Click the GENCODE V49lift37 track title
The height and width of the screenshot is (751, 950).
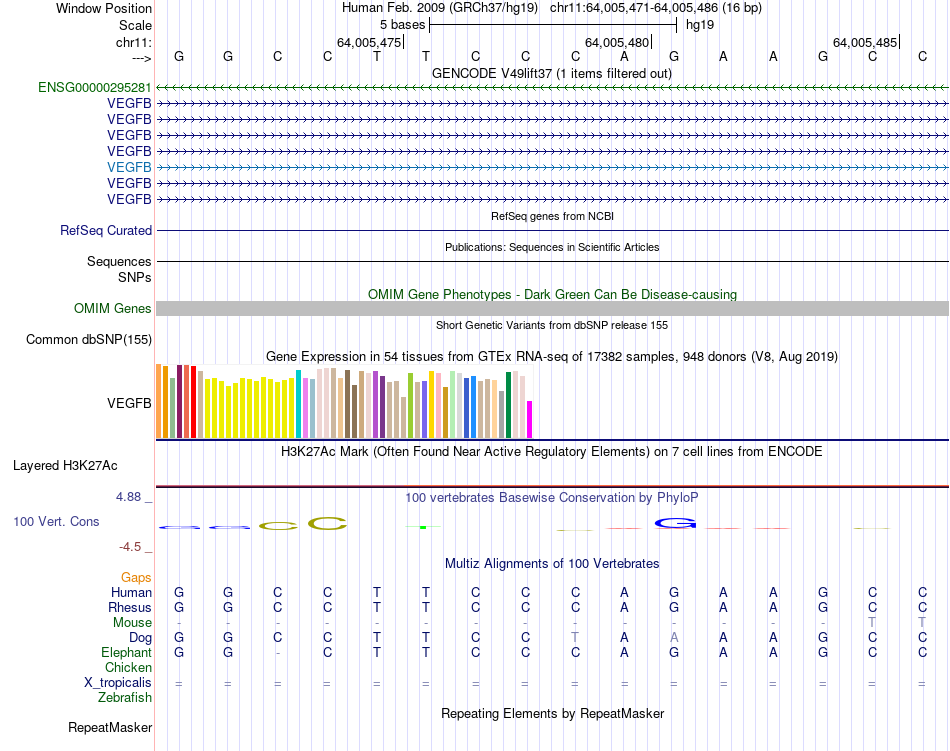point(552,74)
